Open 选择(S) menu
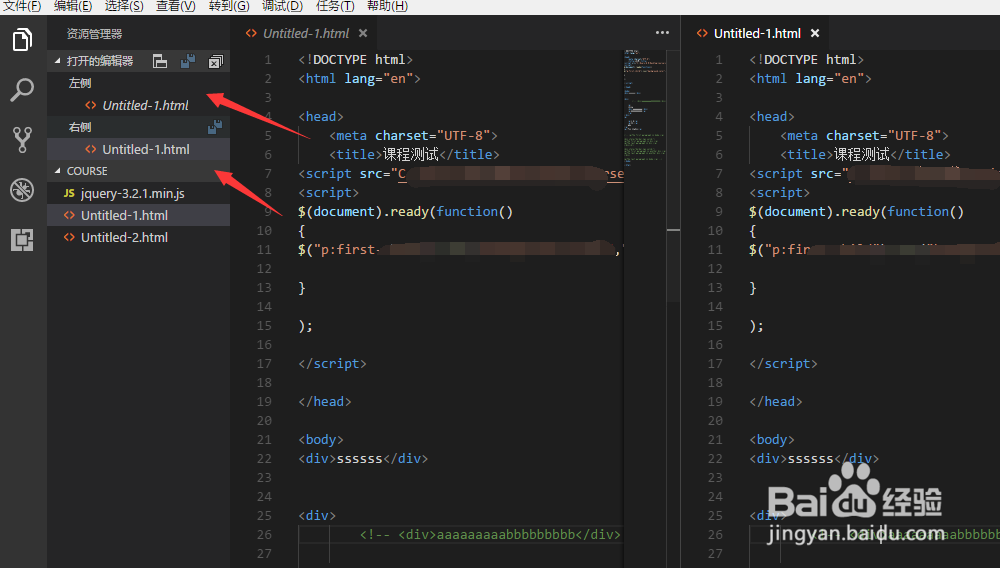This screenshot has height=568, width=1000. [x=124, y=6]
